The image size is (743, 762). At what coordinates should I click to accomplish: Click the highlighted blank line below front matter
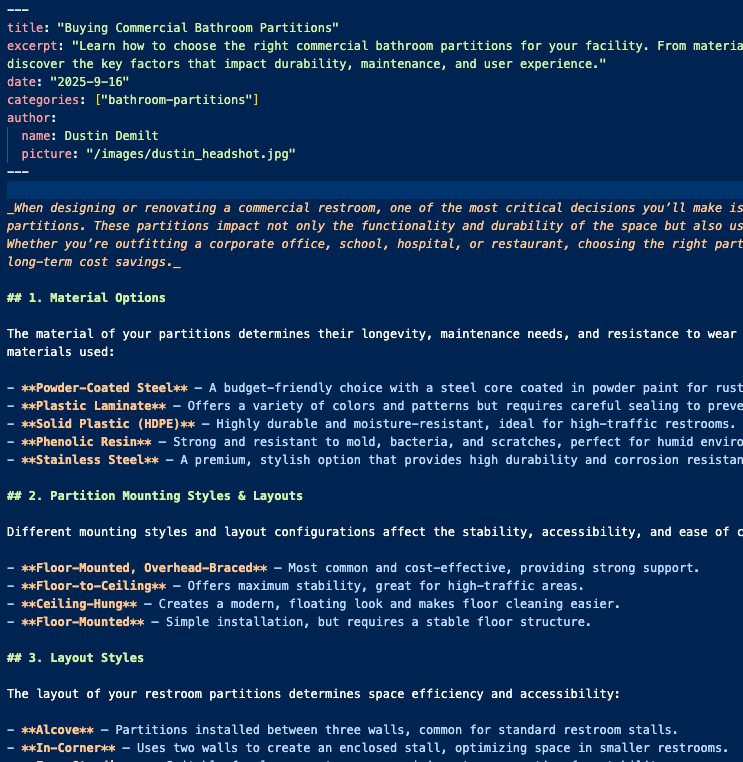click(x=371, y=189)
